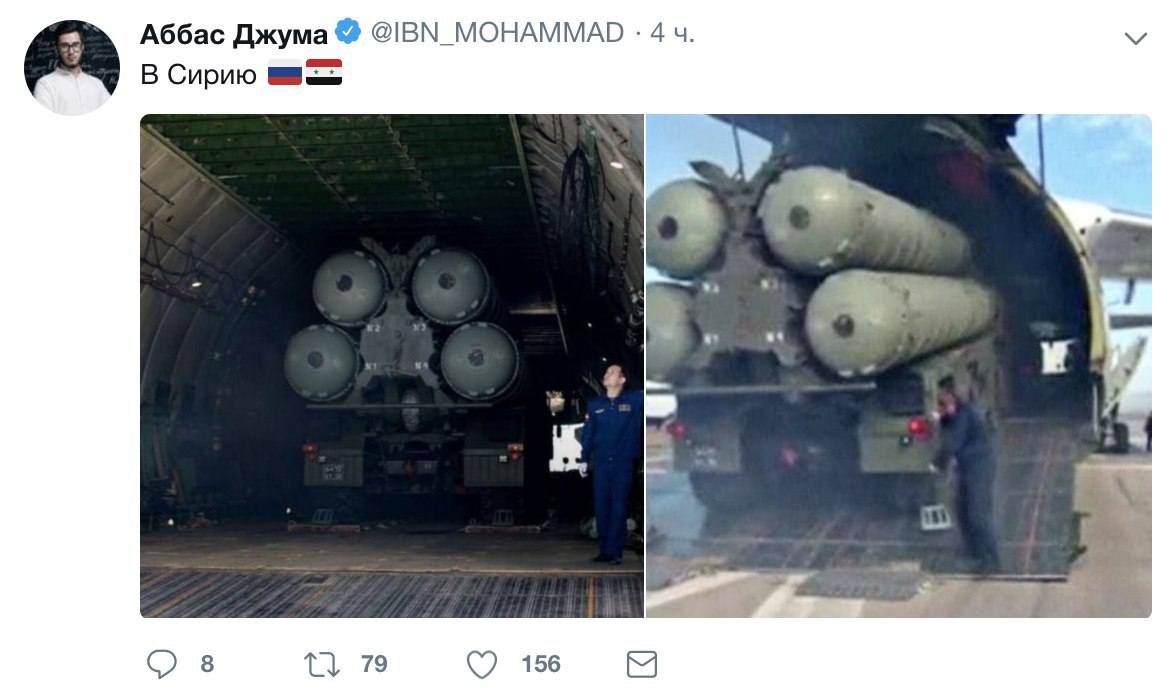
Task: Click the like count 156
Action: coord(541,664)
